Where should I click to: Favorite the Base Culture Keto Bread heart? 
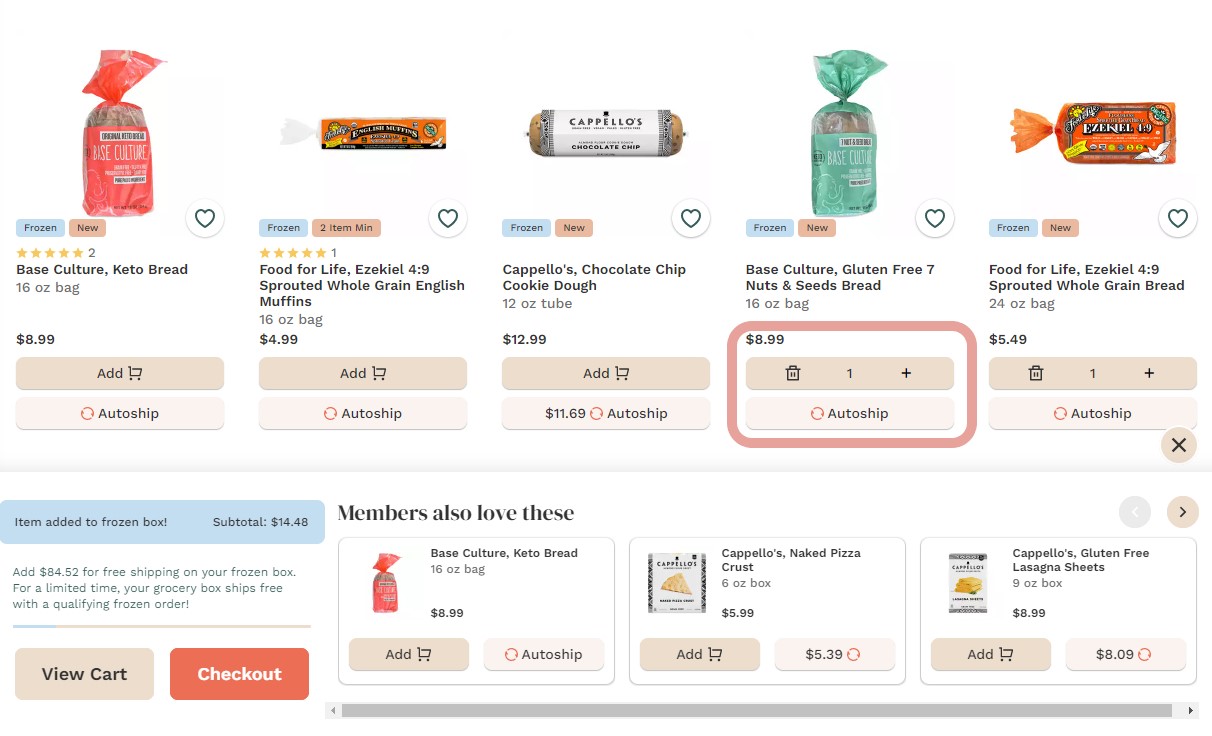coord(205,218)
